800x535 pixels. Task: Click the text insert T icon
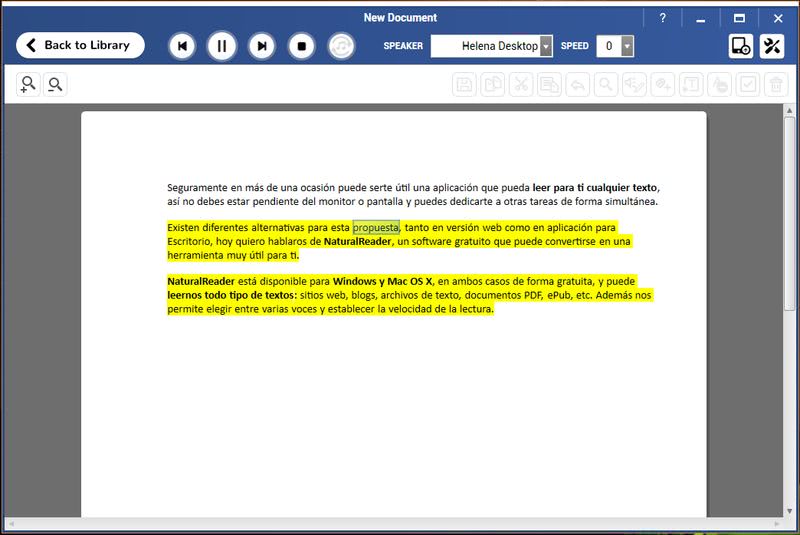[x=691, y=84]
